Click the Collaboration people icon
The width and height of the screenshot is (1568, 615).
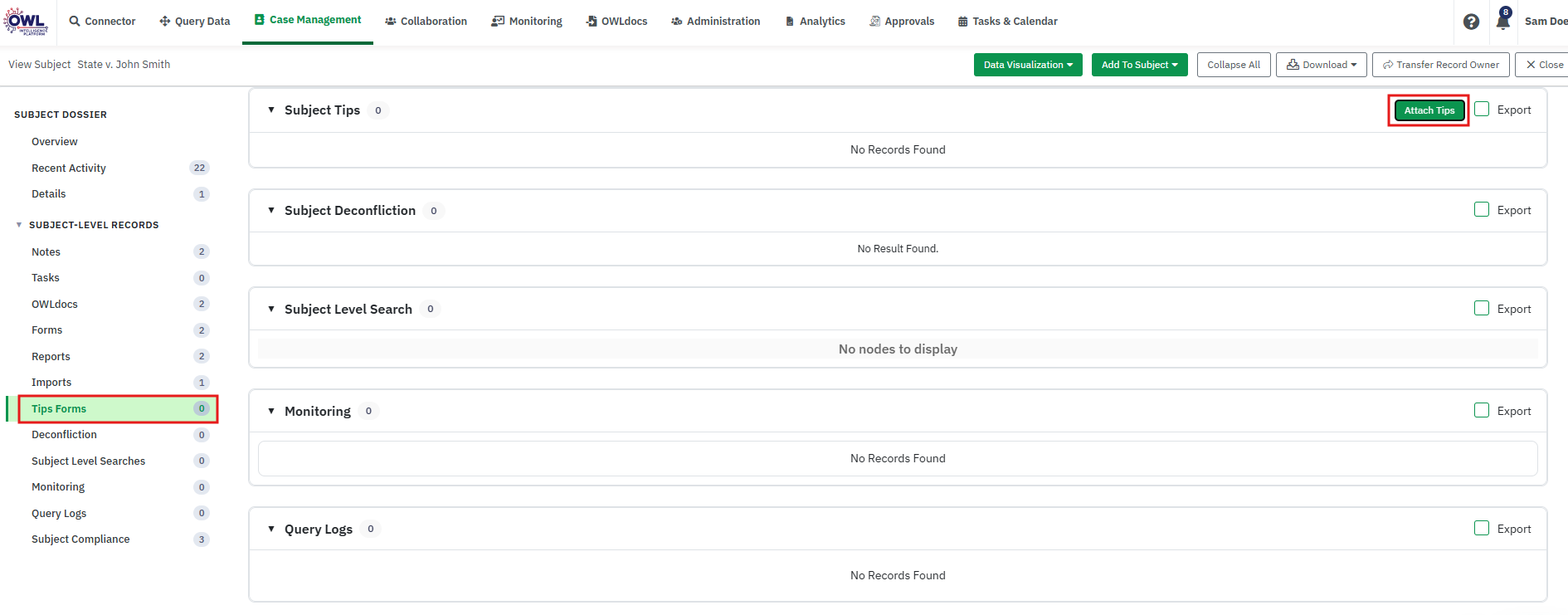coord(391,21)
